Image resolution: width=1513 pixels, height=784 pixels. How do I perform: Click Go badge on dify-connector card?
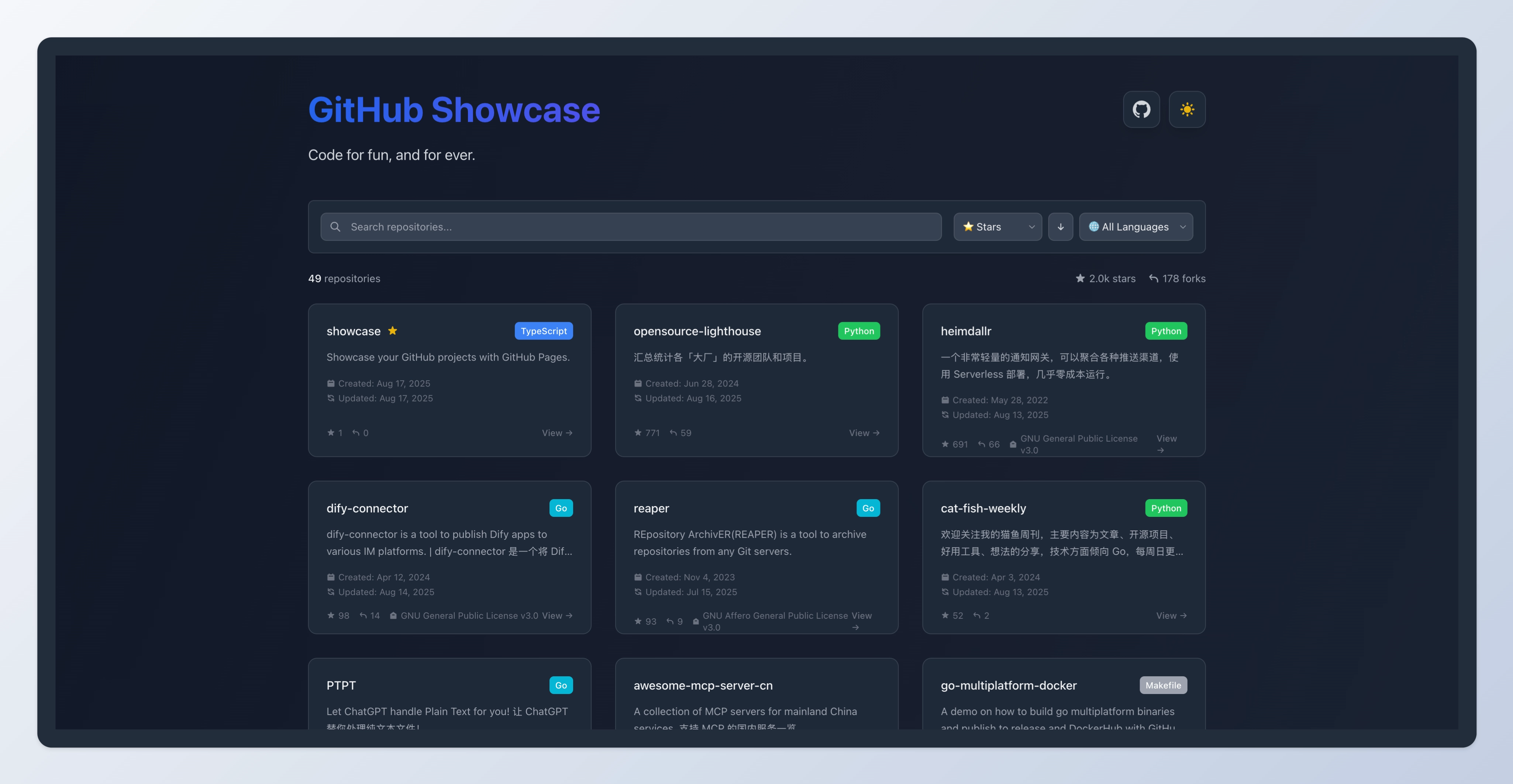click(x=561, y=508)
